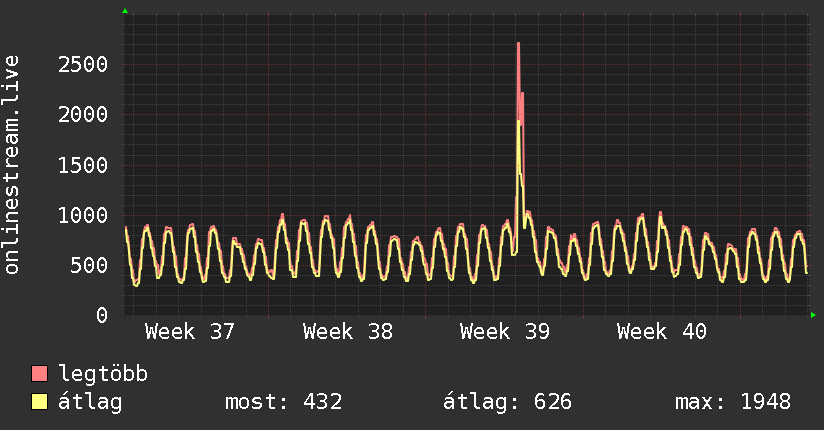Click the 1500 y-axis label
Viewport: 824px width, 430px height.
[x=83, y=165]
